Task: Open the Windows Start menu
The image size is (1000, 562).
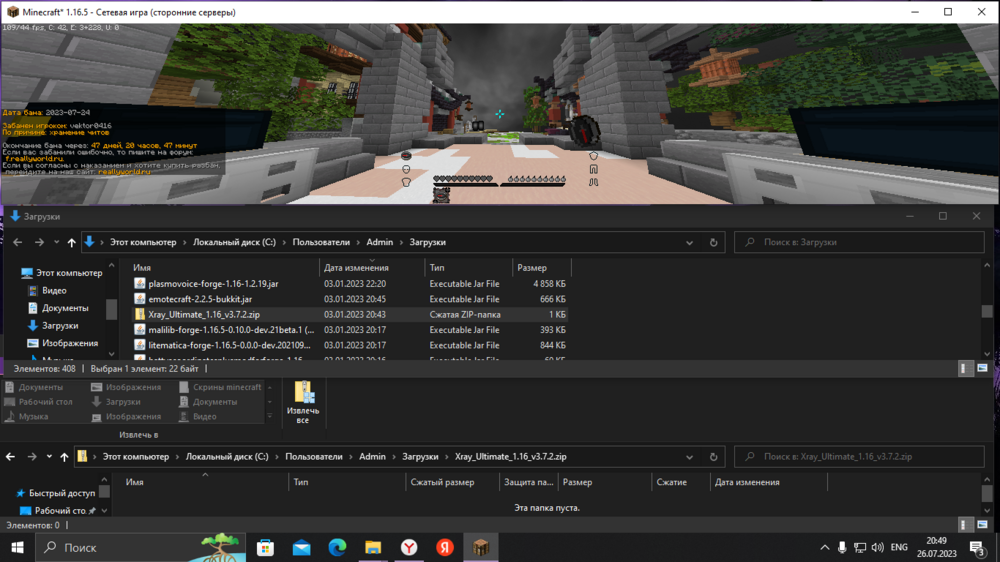Action: tap(17, 547)
